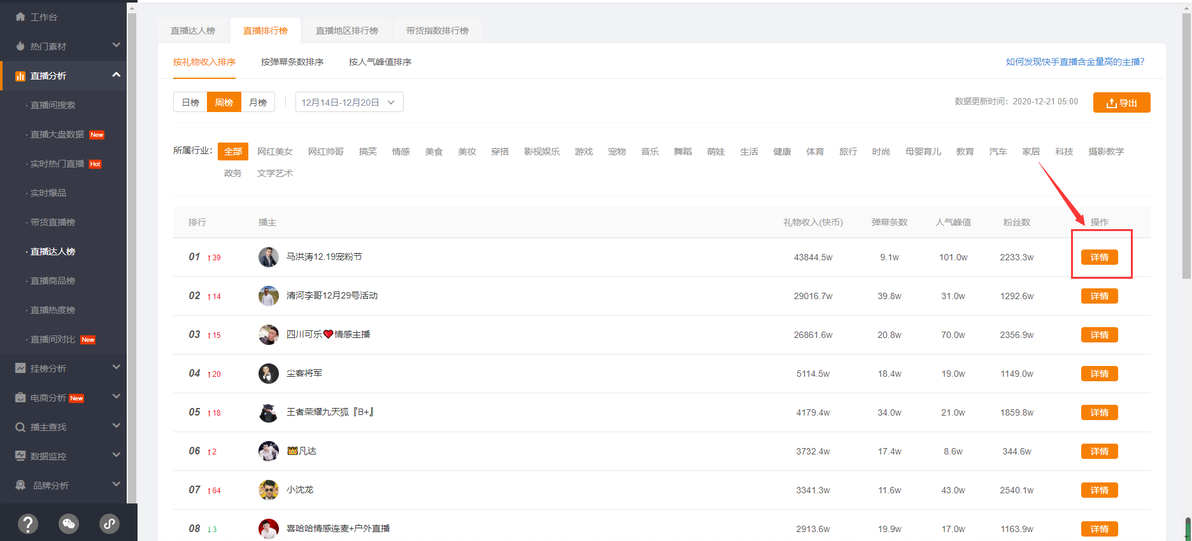Expand the 挂榜分析 sidebar menu
This screenshot has width=1192, height=541.
[x=116, y=368]
